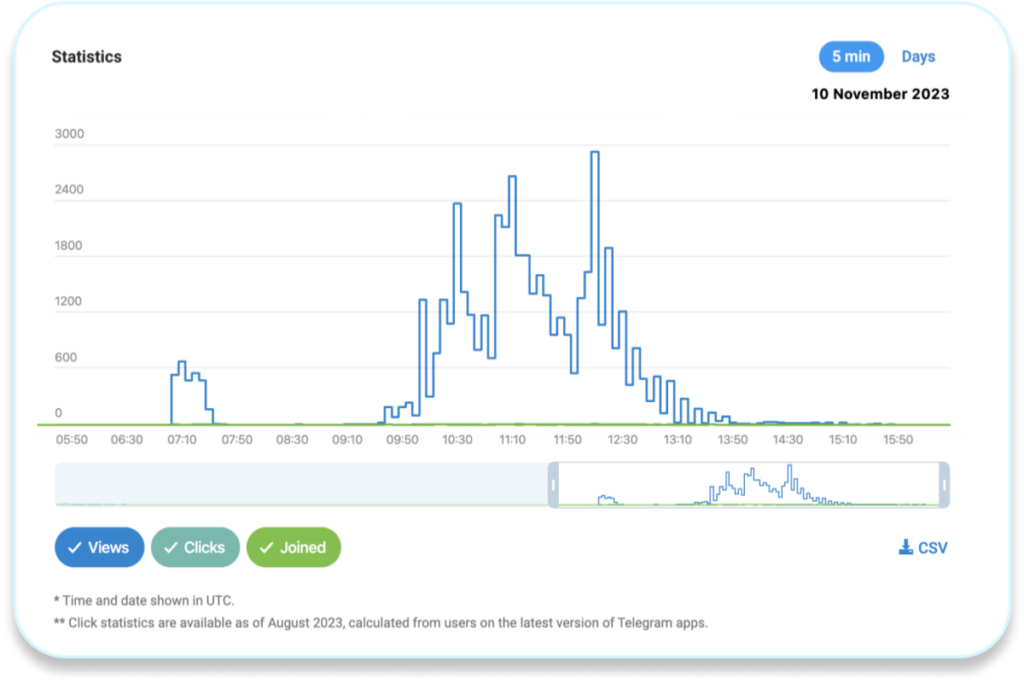This screenshot has width=1024, height=683.
Task: Select the left handle of the range selector
Action: tap(553, 483)
